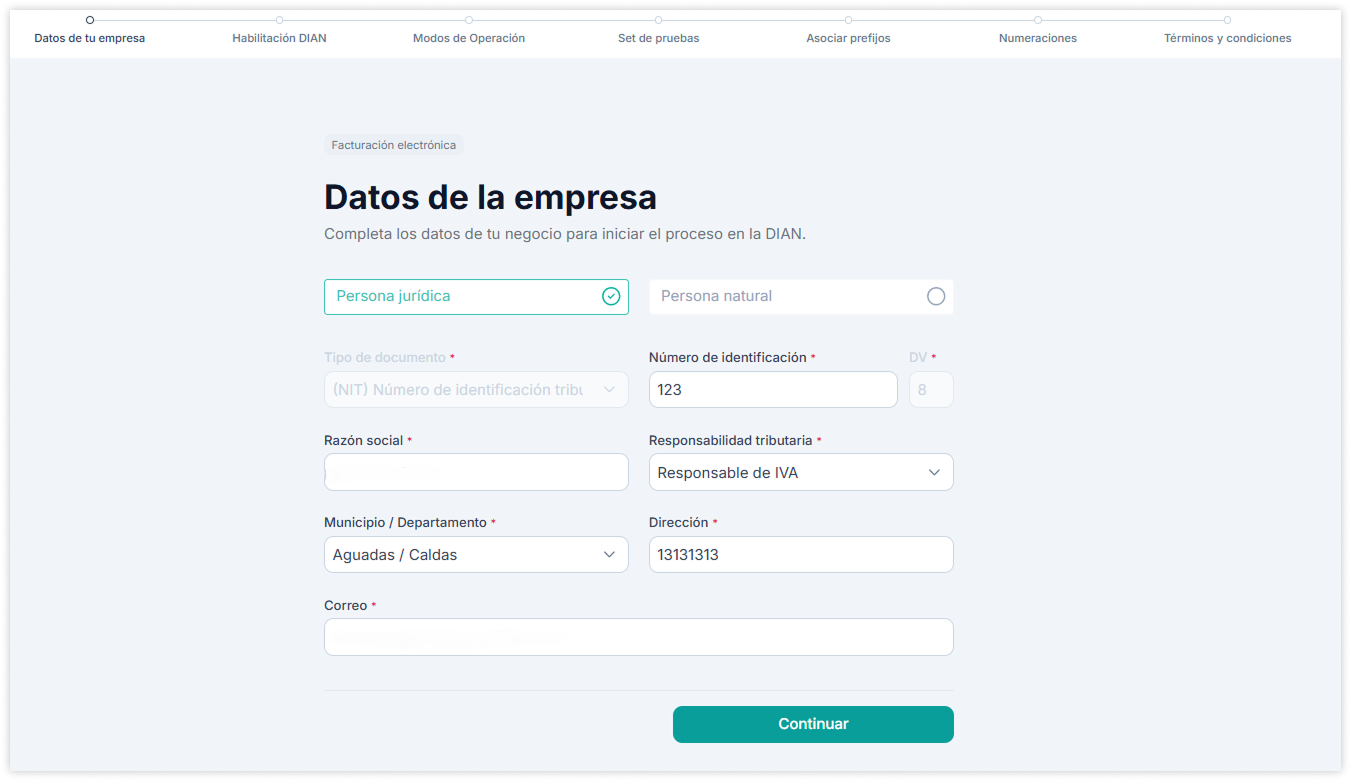The height and width of the screenshot is (781, 1351).
Task: Go to the Datos de tu empresa step
Action: (x=90, y=38)
